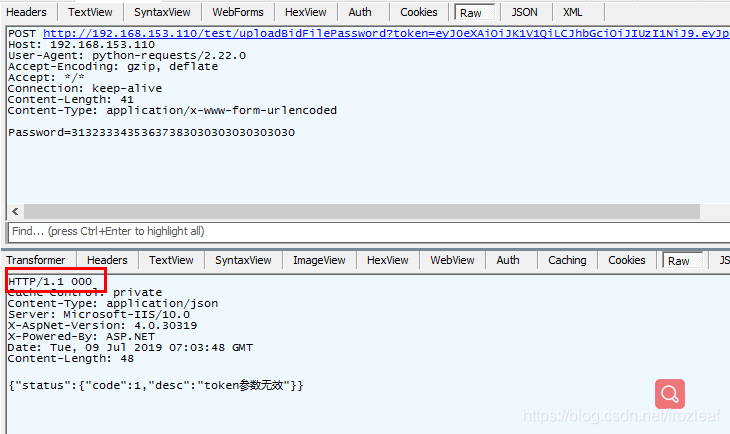Switch to the request Auth tab
Screen dimensions: 730x434
(x=360, y=12)
